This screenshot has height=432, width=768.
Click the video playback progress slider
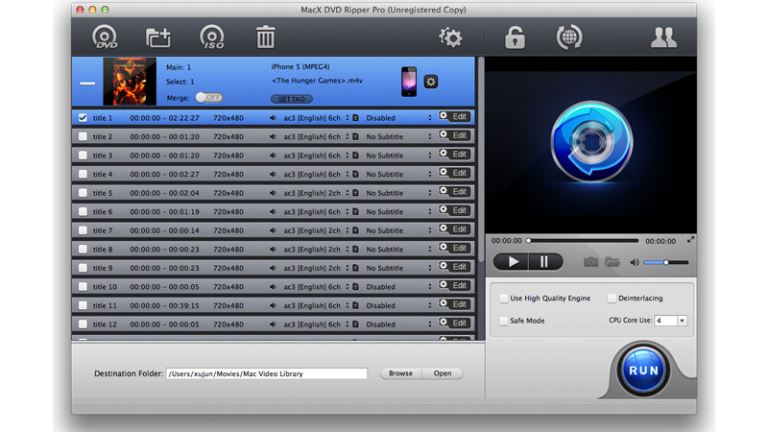pyautogui.click(x=583, y=240)
